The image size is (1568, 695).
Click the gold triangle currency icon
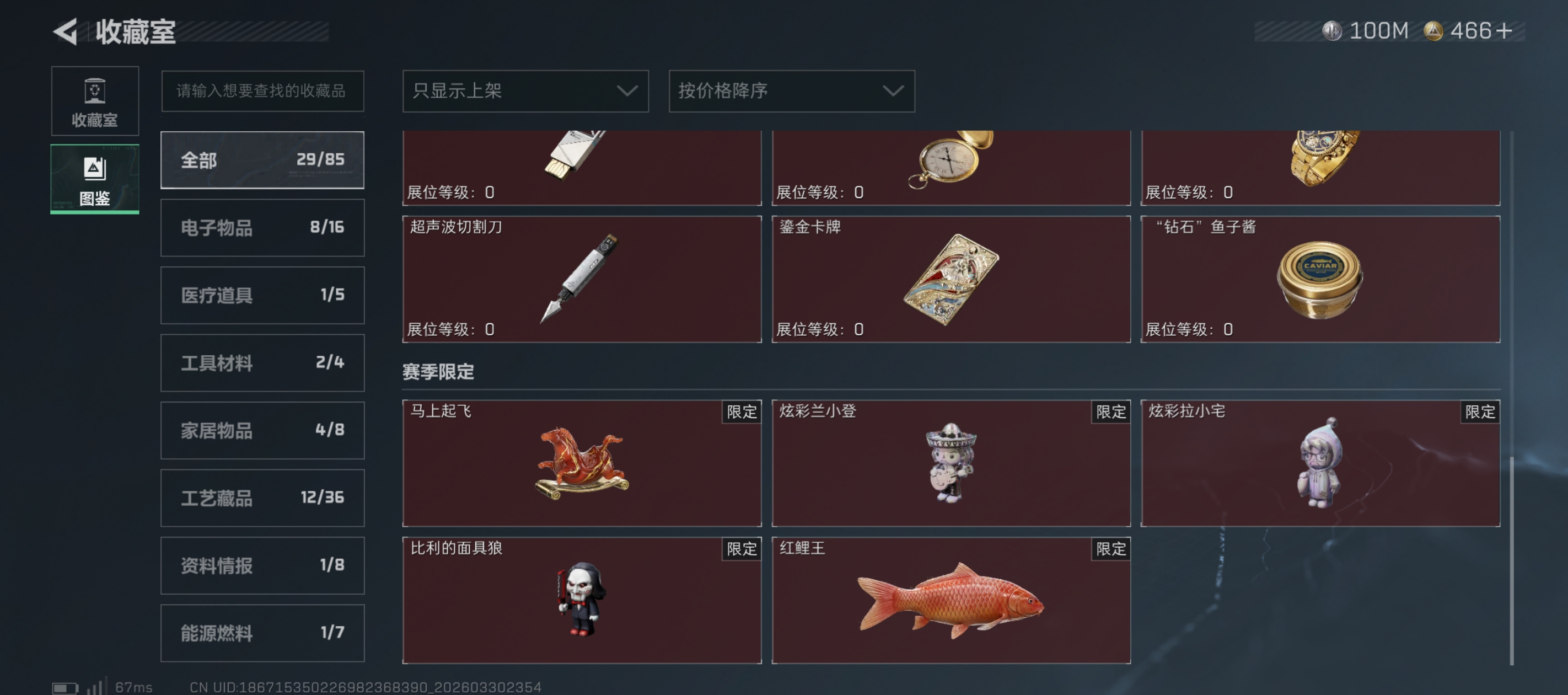click(1433, 31)
